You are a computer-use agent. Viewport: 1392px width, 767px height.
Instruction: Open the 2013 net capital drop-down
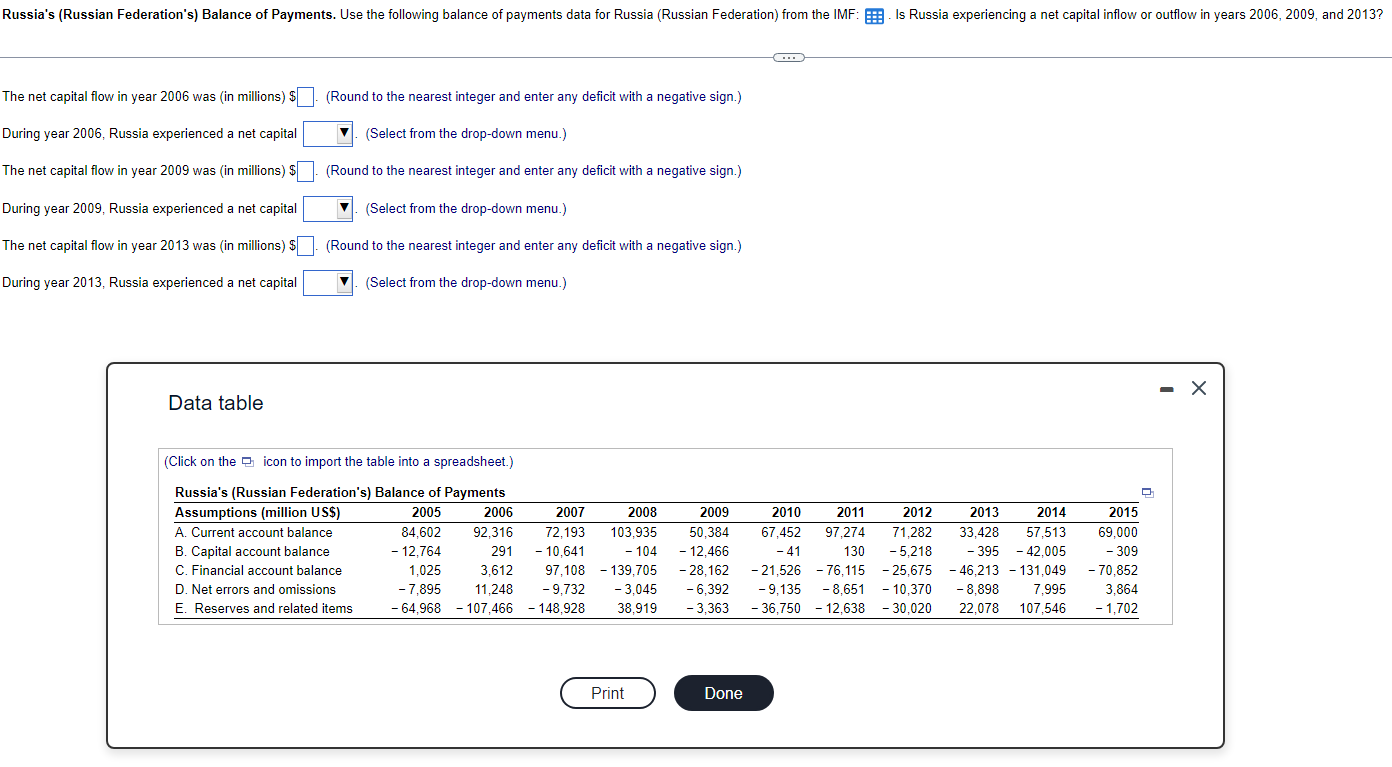point(329,283)
